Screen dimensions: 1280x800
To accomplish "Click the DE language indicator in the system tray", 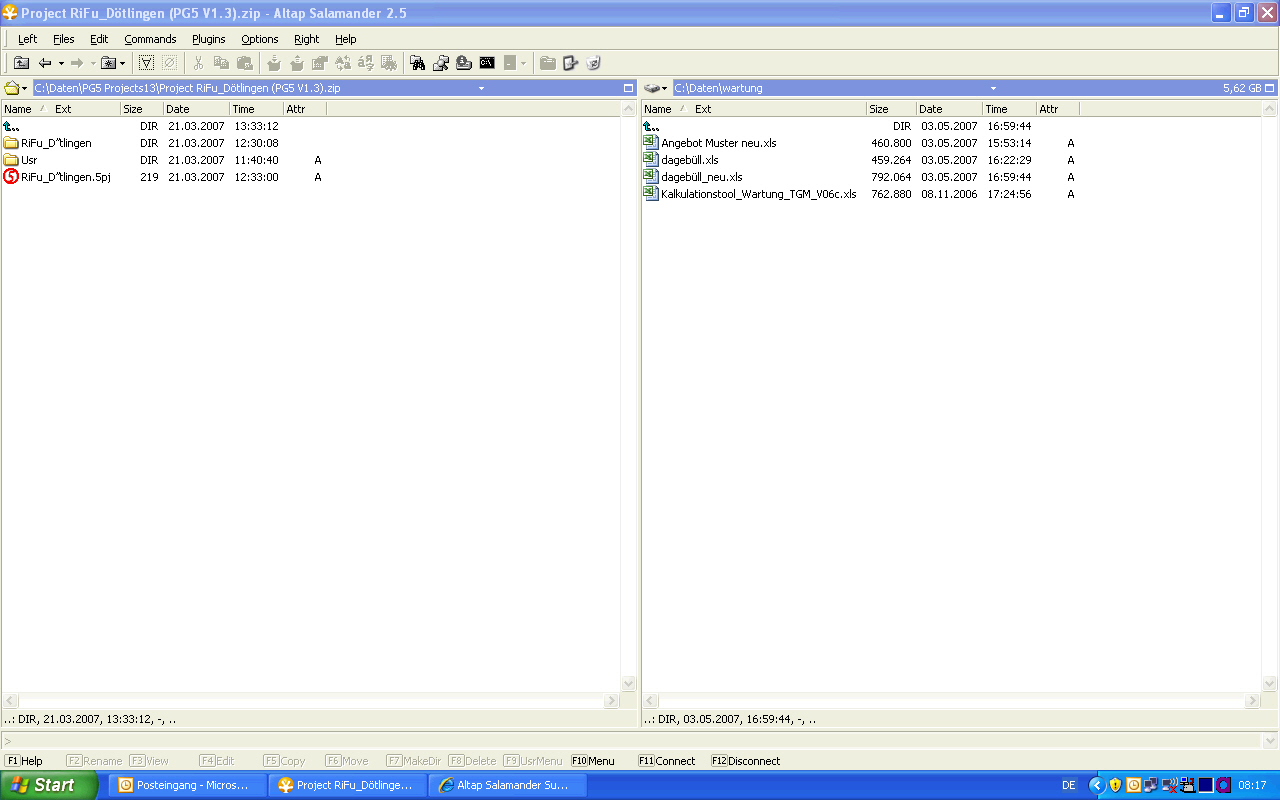I will click(1069, 786).
